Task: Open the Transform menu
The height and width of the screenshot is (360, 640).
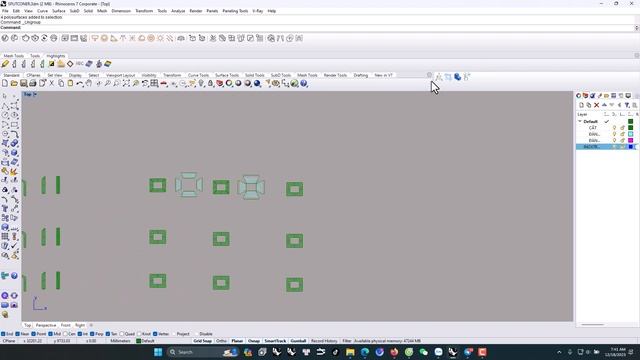Action: click(x=144, y=11)
